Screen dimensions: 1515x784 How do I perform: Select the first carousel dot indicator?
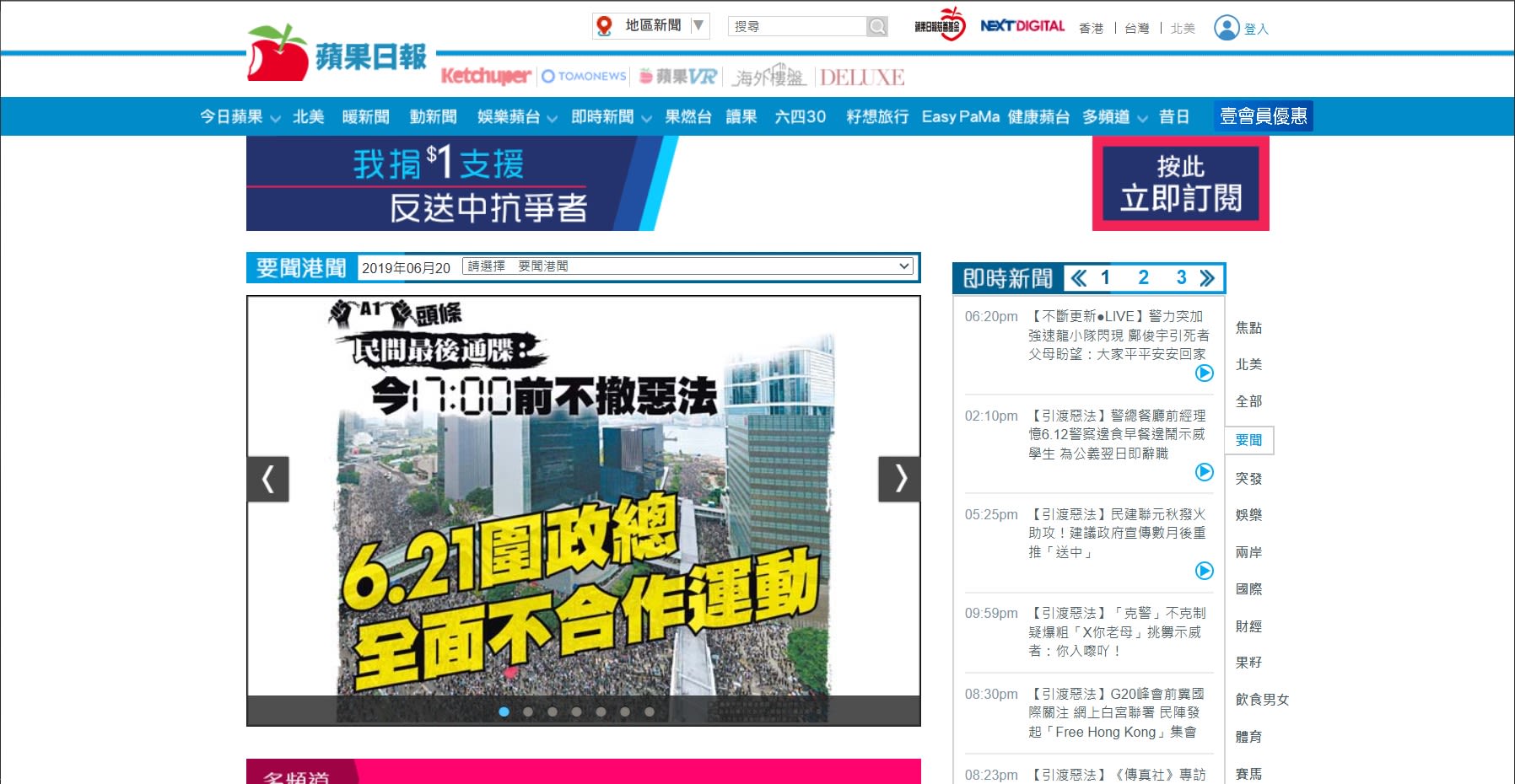coord(504,712)
